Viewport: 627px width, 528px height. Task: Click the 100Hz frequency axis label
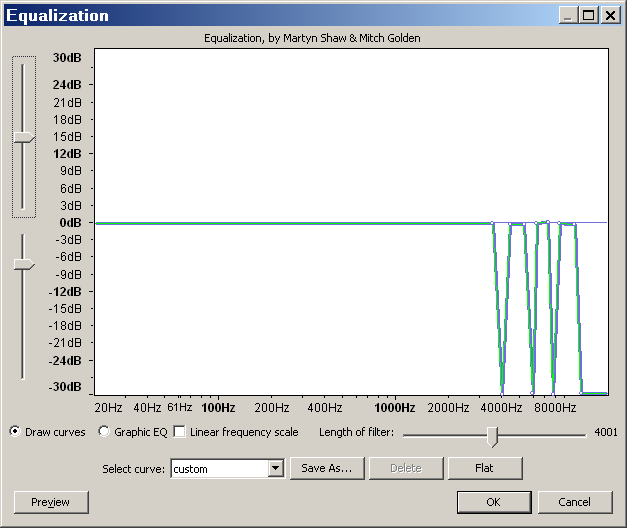pos(218,408)
